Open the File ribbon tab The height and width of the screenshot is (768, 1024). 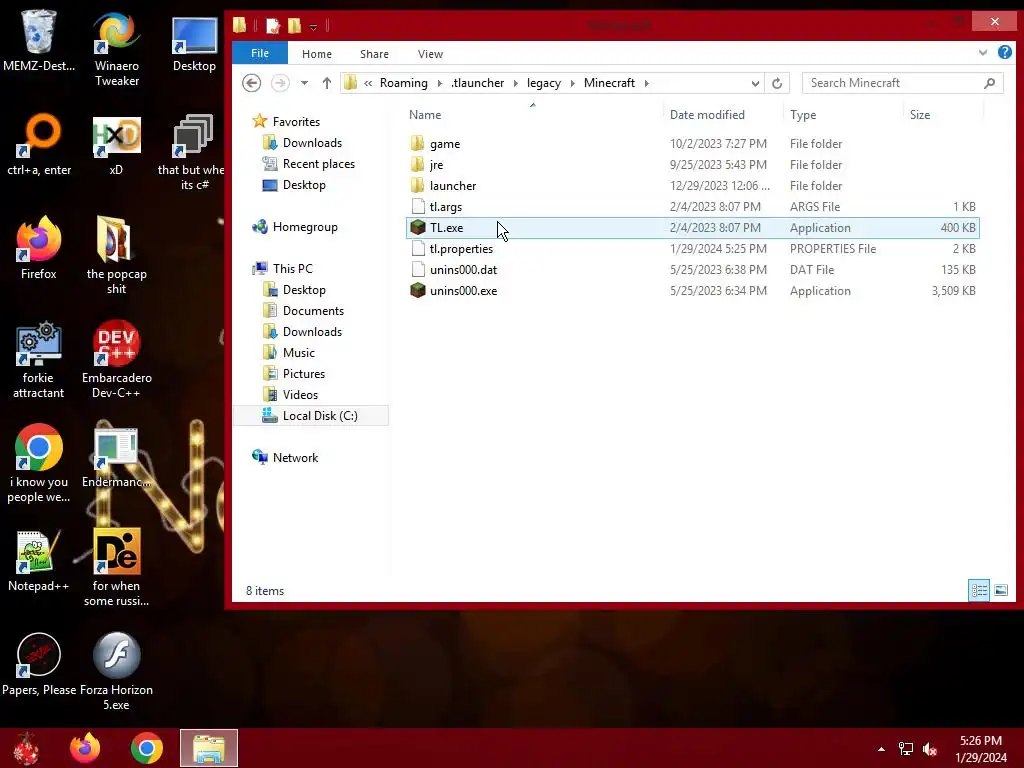260,54
